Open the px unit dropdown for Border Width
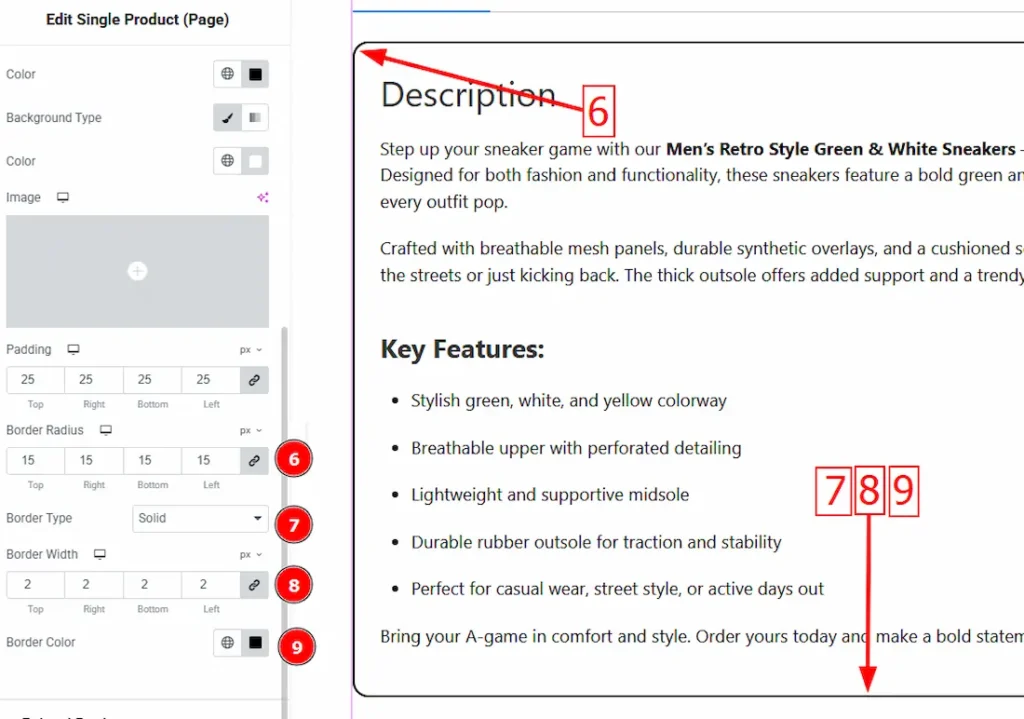Image resolution: width=1024 pixels, height=719 pixels. click(250, 554)
